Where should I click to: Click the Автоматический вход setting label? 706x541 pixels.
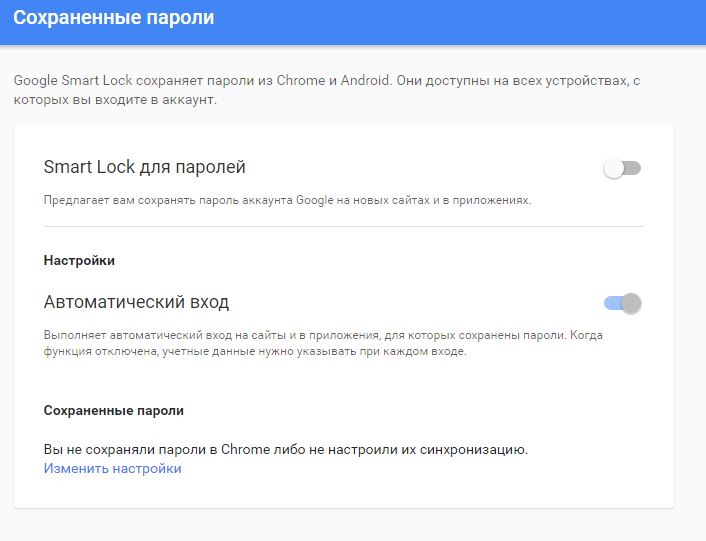pyautogui.click(x=136, y=302)
